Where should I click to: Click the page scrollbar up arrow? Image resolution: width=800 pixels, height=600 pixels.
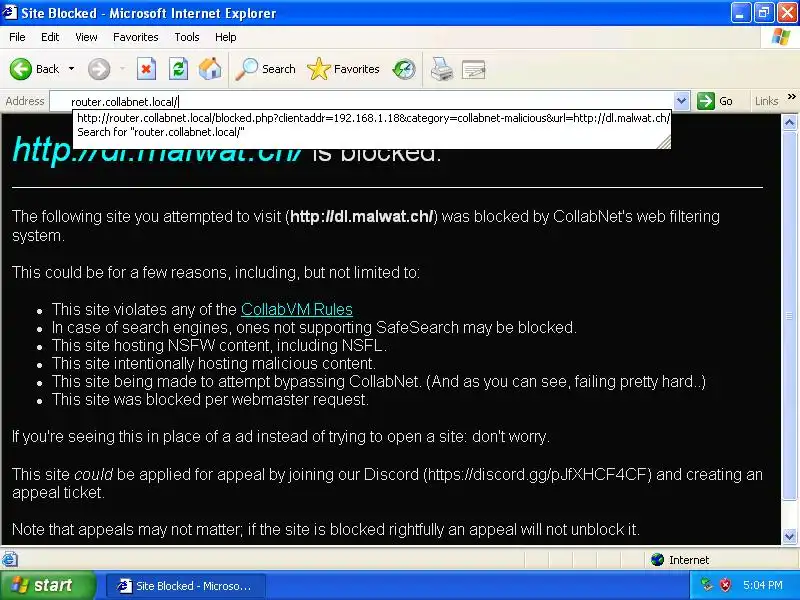pyautogui.click(x=789, y=122)
